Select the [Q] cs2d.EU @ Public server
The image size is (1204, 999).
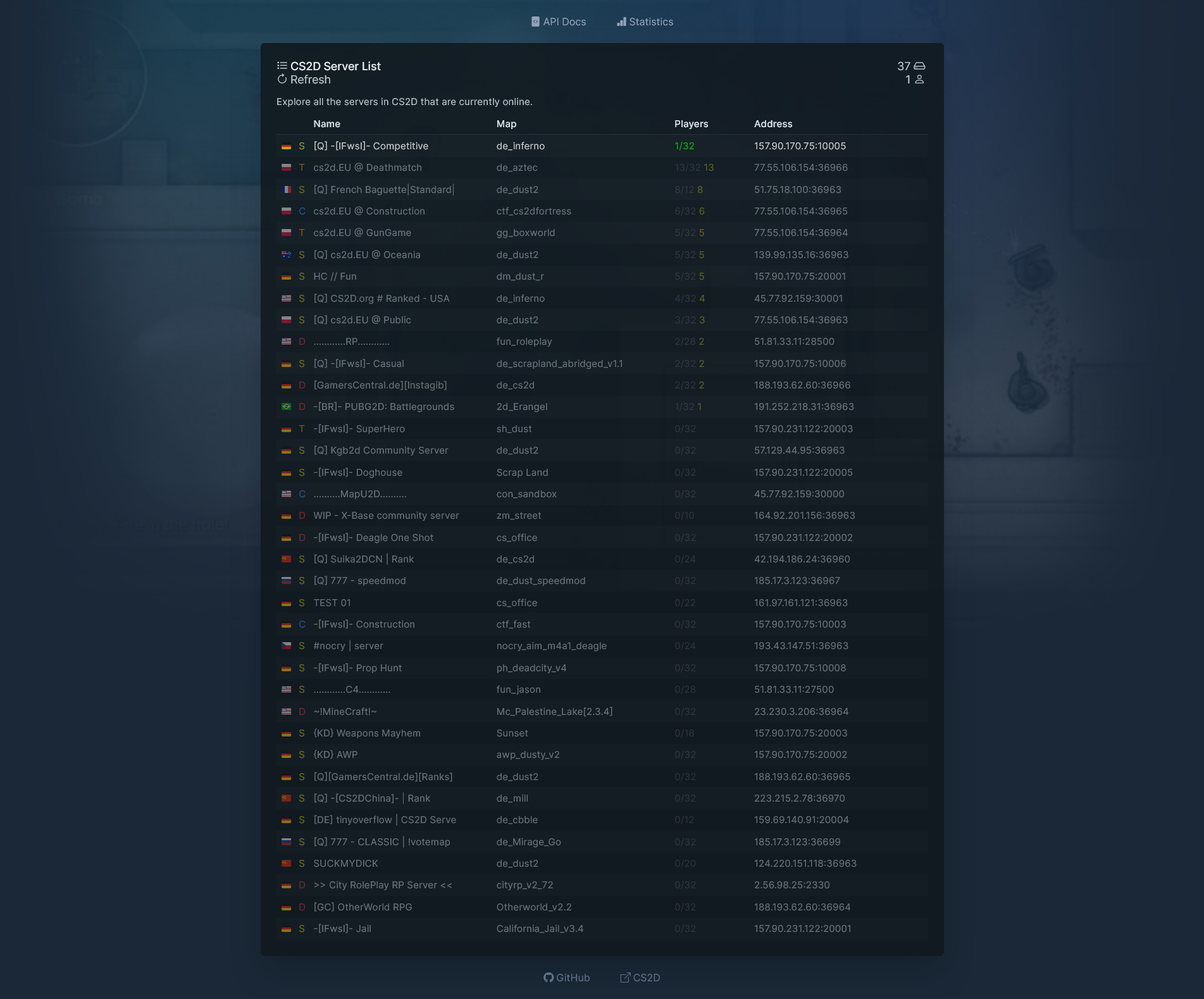coord(362,320)
